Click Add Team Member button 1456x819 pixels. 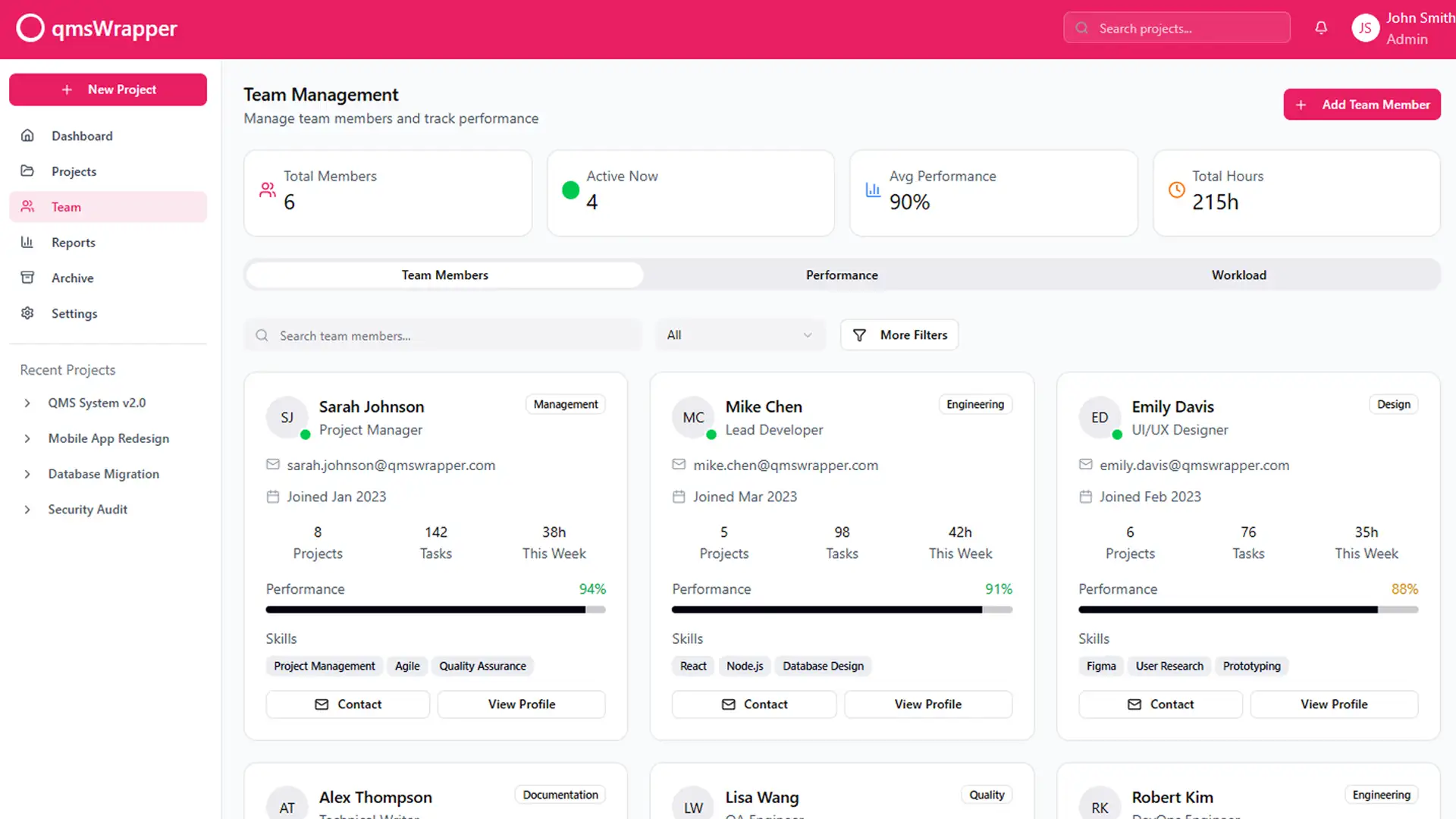pos(1362,105)
